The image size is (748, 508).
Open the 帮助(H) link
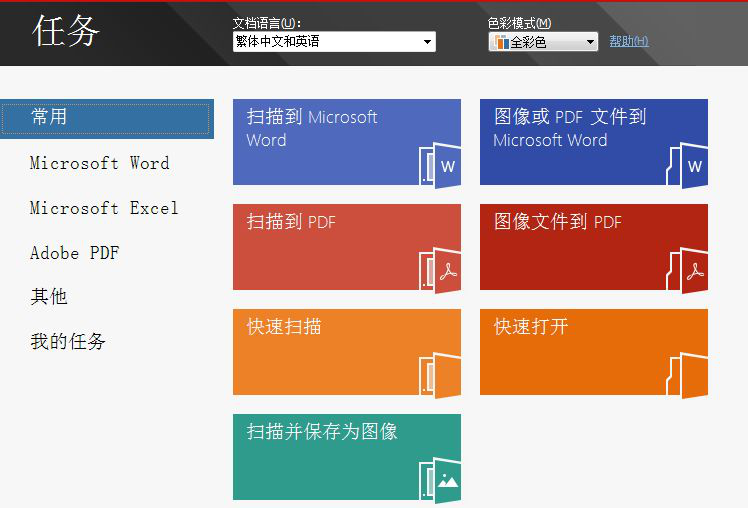pyautogui.click(x=629, y=41)
